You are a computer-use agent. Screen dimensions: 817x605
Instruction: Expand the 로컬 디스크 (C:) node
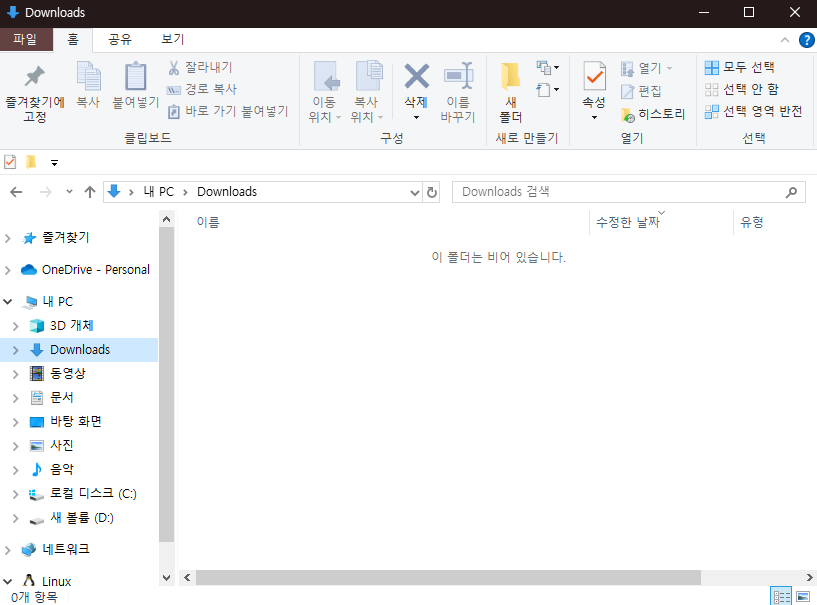(x=16, y=494)
